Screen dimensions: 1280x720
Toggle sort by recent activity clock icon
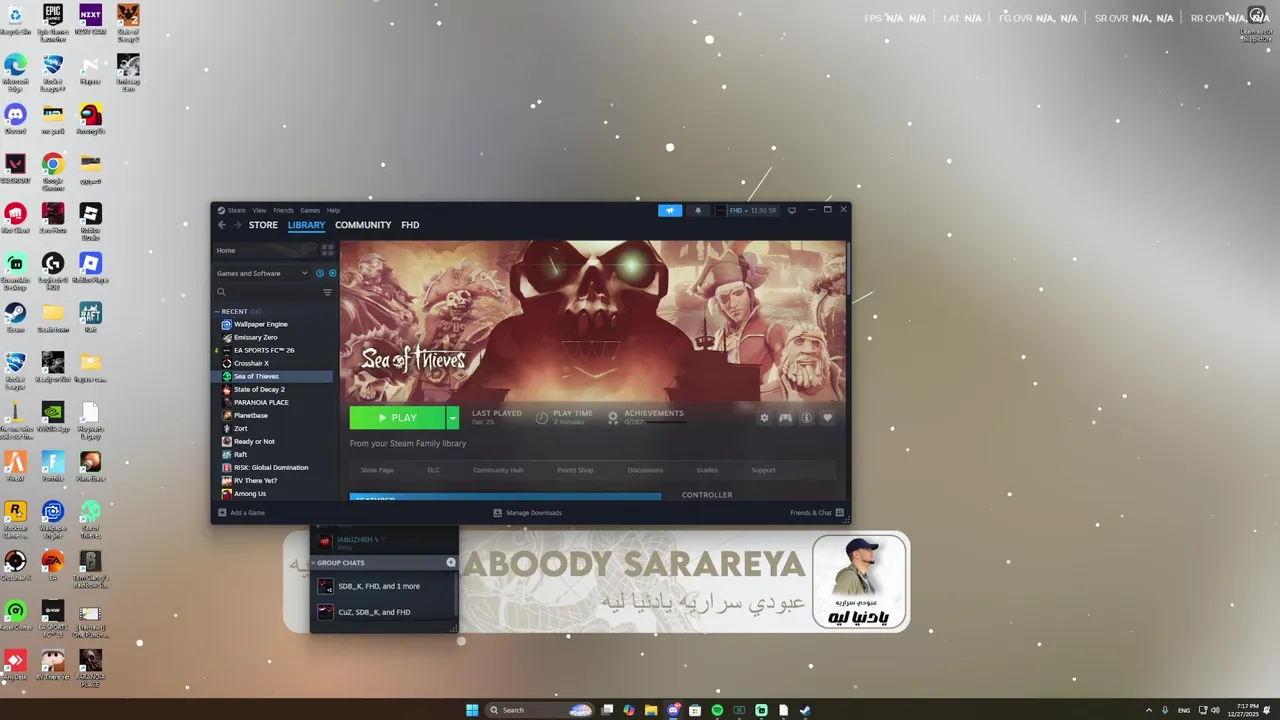point(320,273)
